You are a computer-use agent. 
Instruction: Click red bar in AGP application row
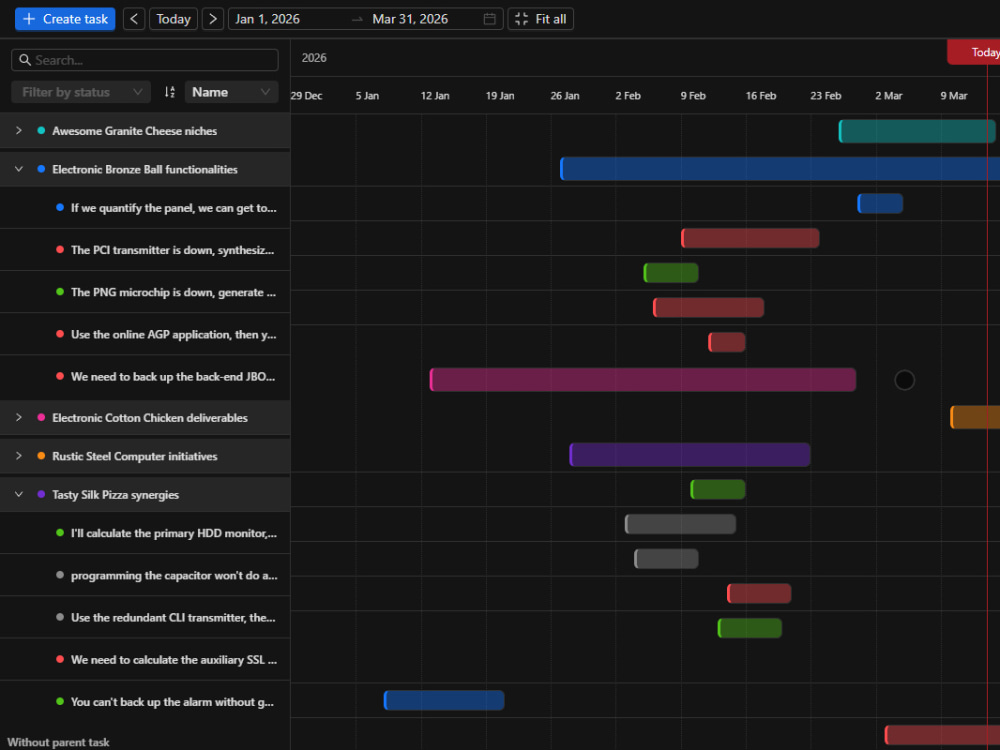[x=709, y=307]
